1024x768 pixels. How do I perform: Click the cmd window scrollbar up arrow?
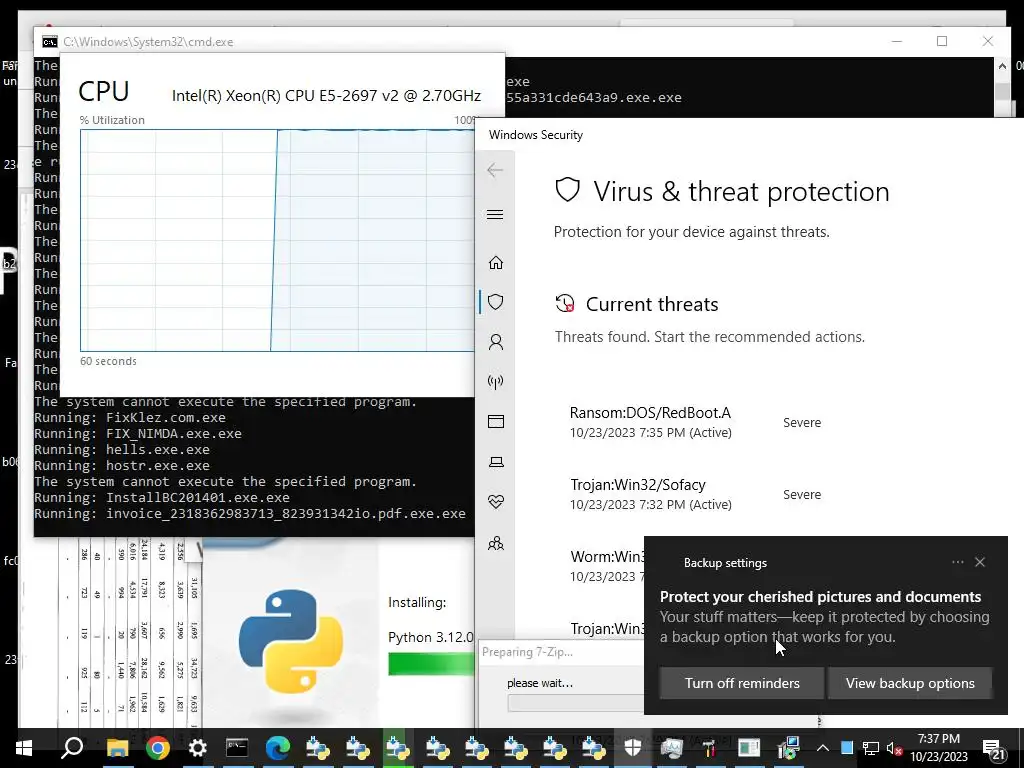tap(1002, 65)
